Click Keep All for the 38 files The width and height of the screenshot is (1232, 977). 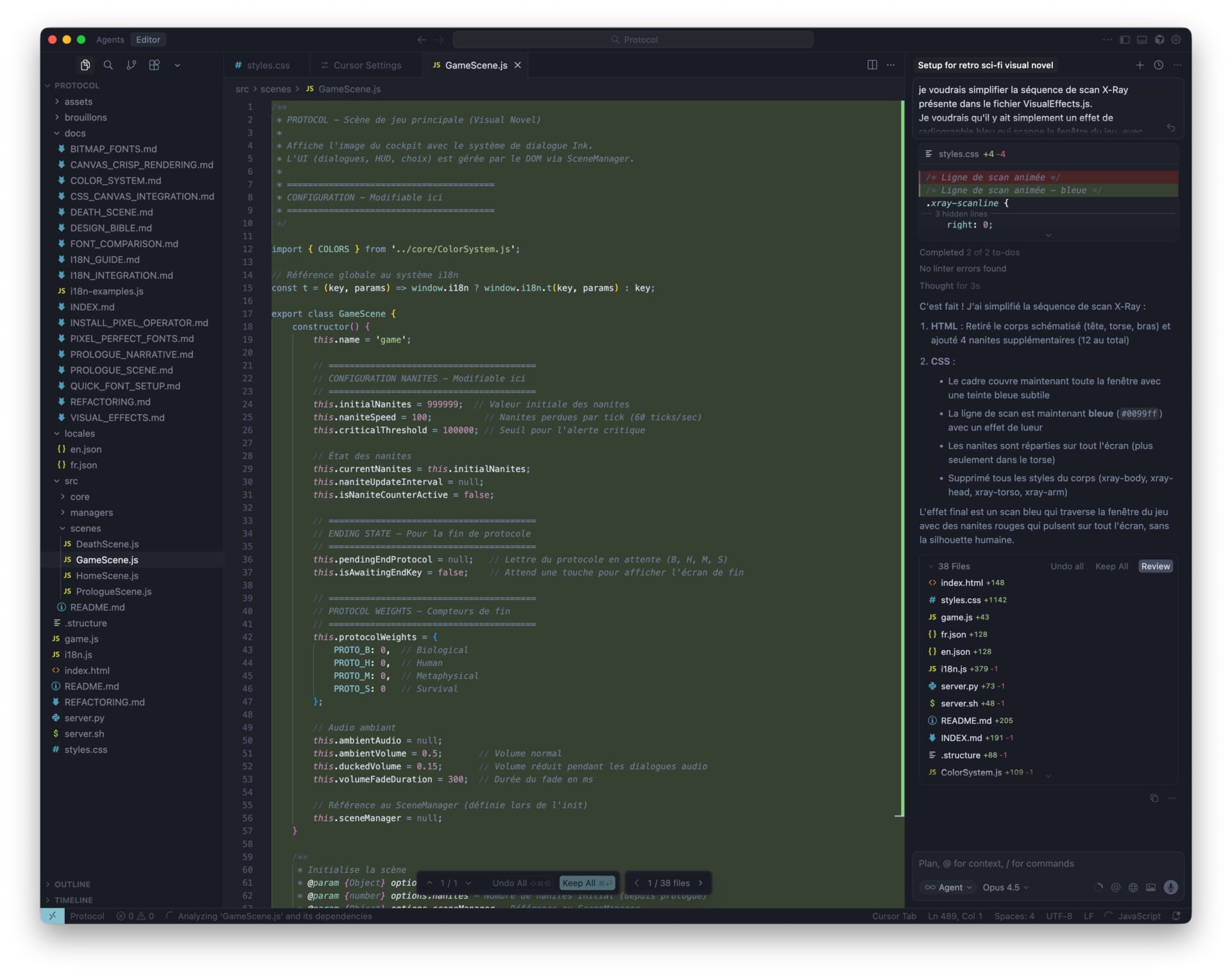(1112, 566)
